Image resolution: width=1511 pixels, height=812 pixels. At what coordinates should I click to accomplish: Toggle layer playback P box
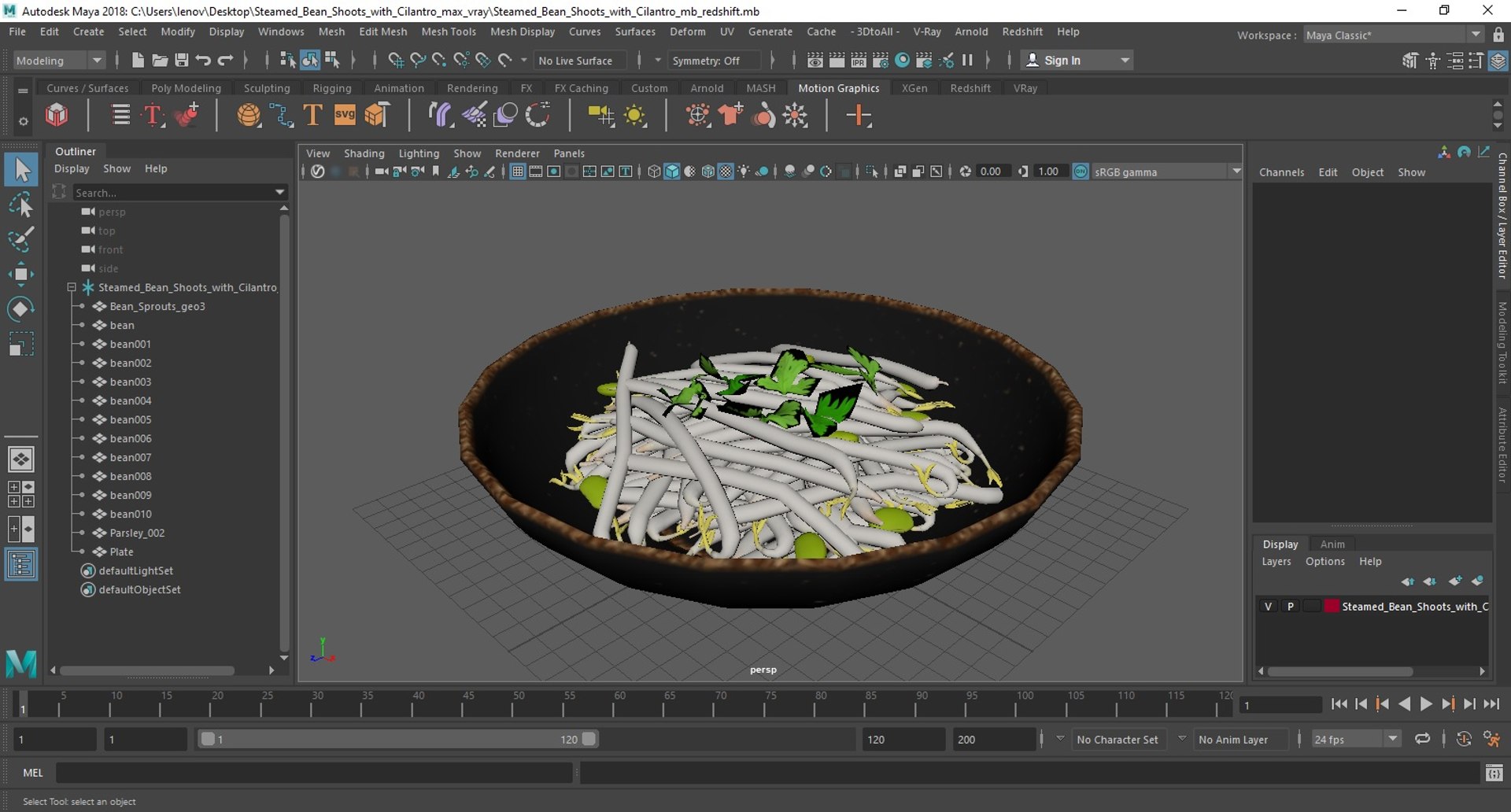(x=1290, y=607)
